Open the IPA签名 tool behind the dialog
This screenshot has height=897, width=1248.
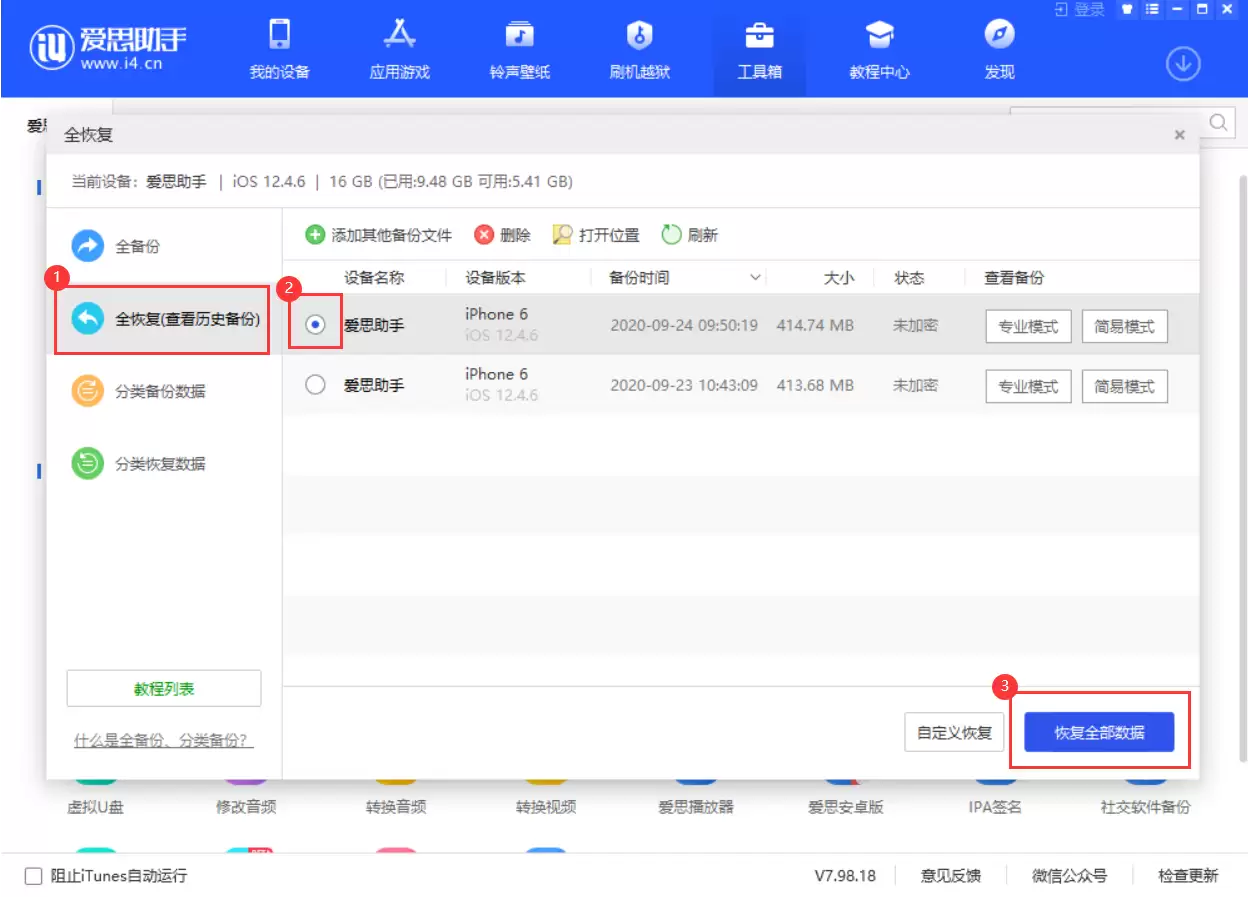click(996, 806)
